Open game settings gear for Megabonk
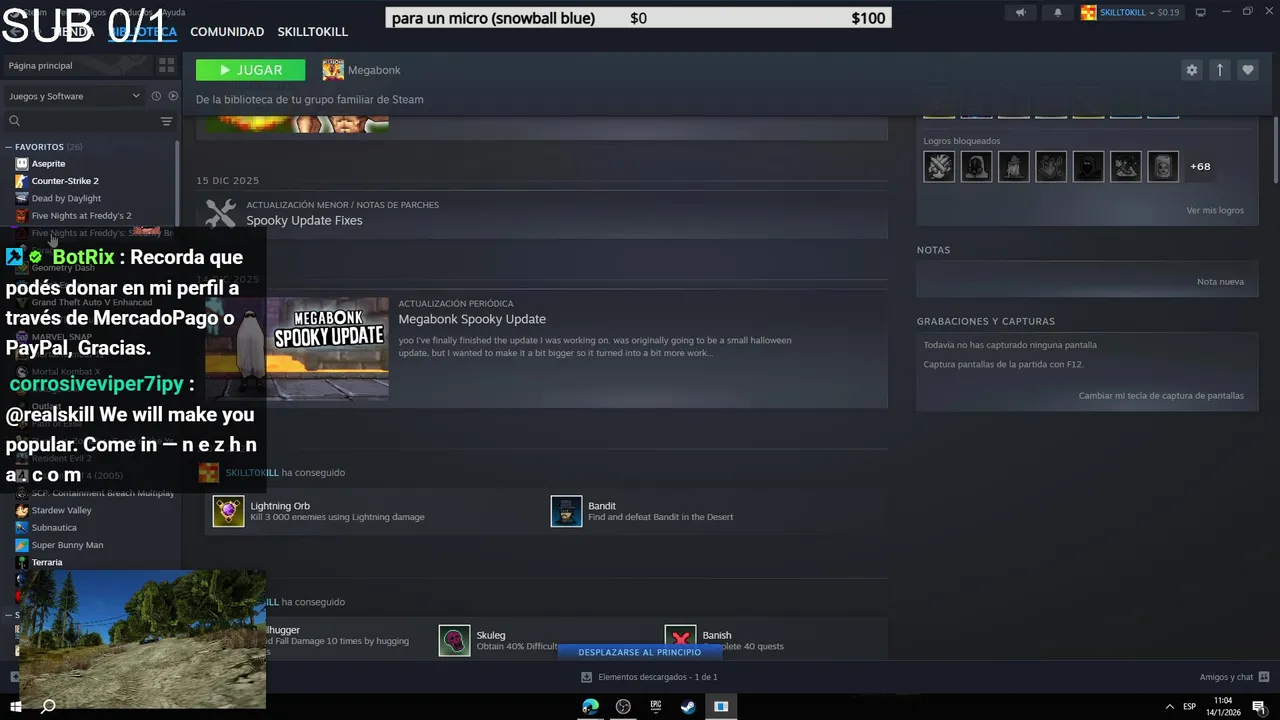The height and width of the screenshot is (720, 1280). tap(1191, 70)
